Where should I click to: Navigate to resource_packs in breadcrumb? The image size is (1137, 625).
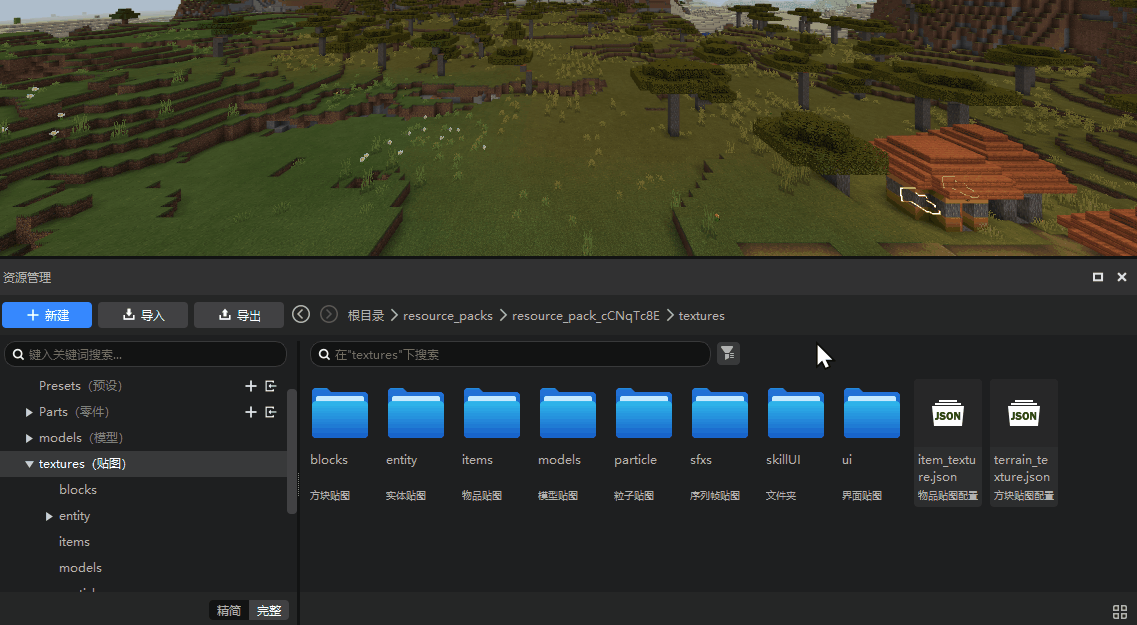coord(447,315)
